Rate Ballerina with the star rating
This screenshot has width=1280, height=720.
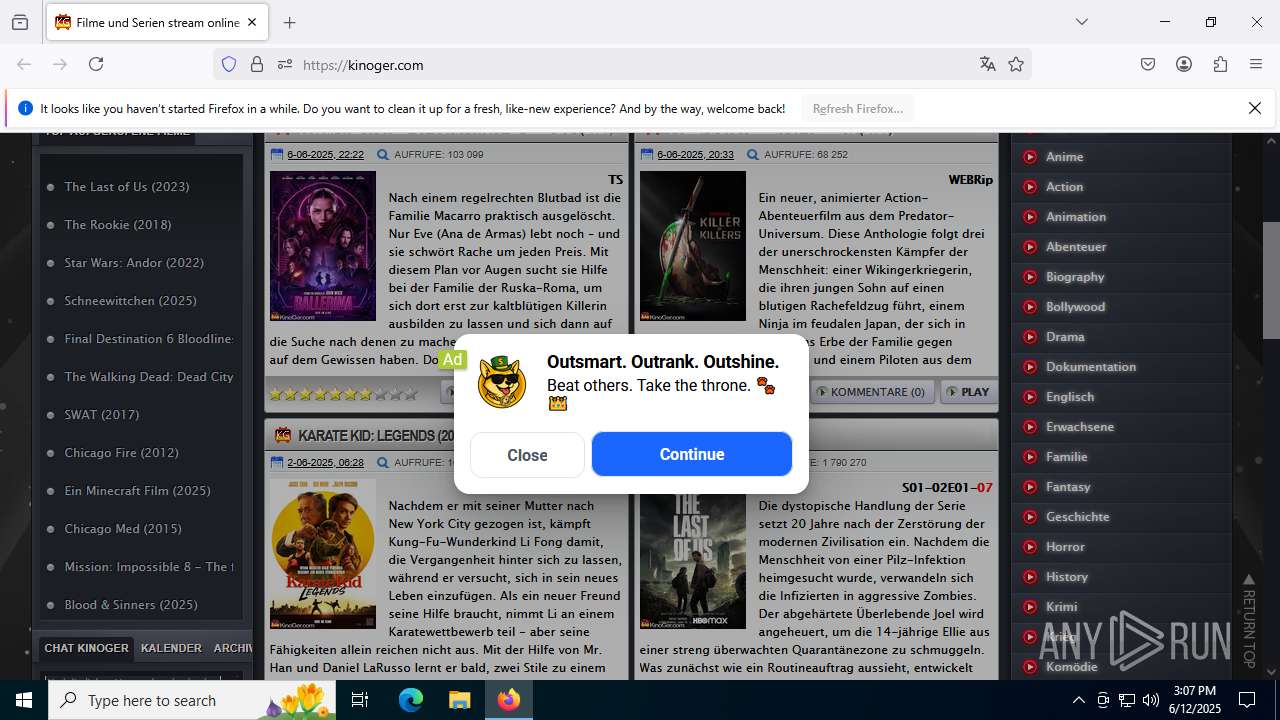point(343,393)
